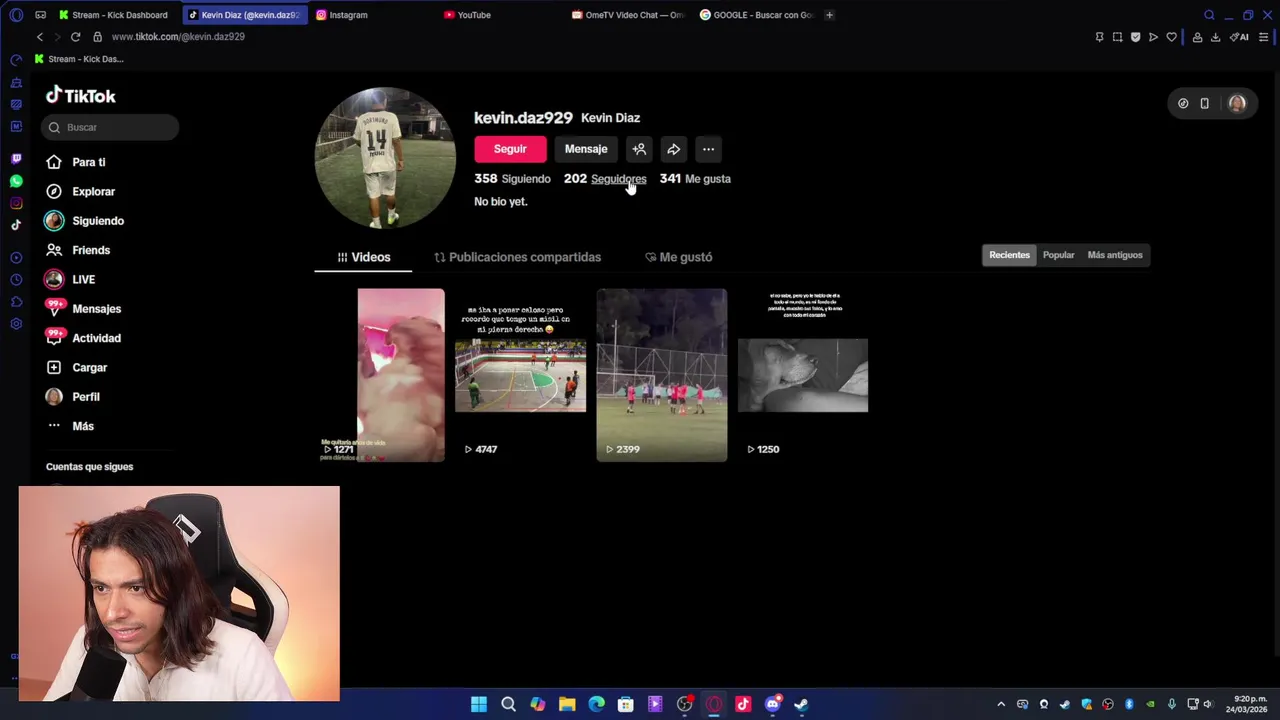This screenshot has width=1280, height=720.
Task: Sort videos by Popular
Action: pos(1058,255)
